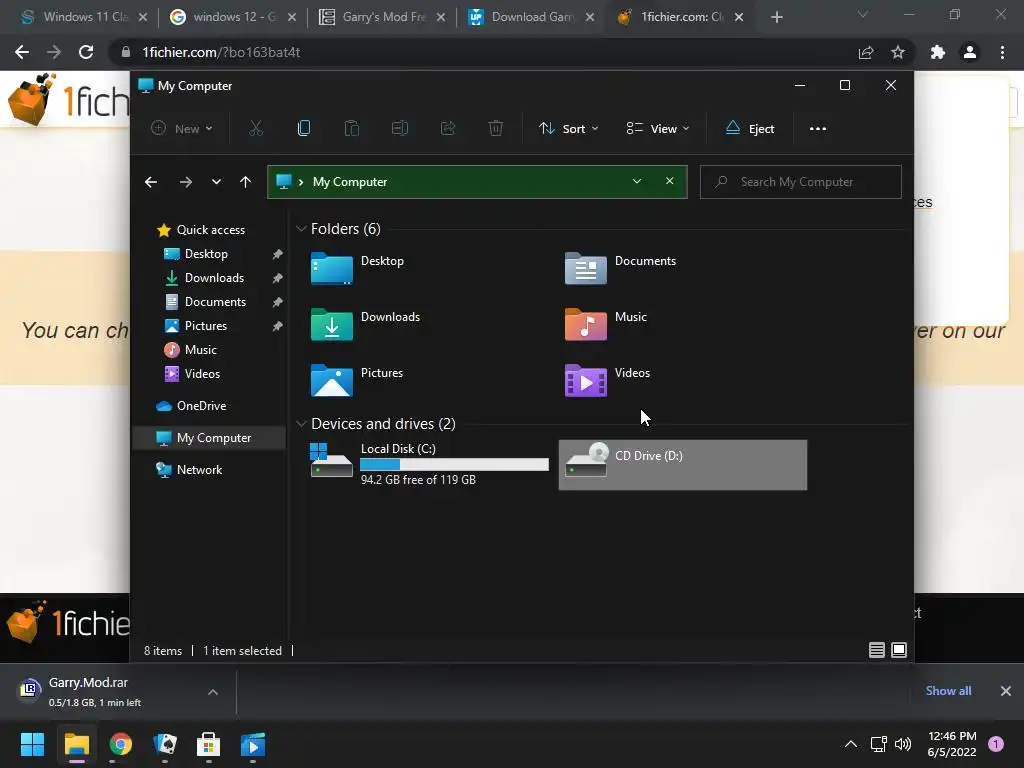Screen dimensions: 1024x768
Task: Select Network in the navigation pane
Action: pyautogui.click(x=199, y=470)
